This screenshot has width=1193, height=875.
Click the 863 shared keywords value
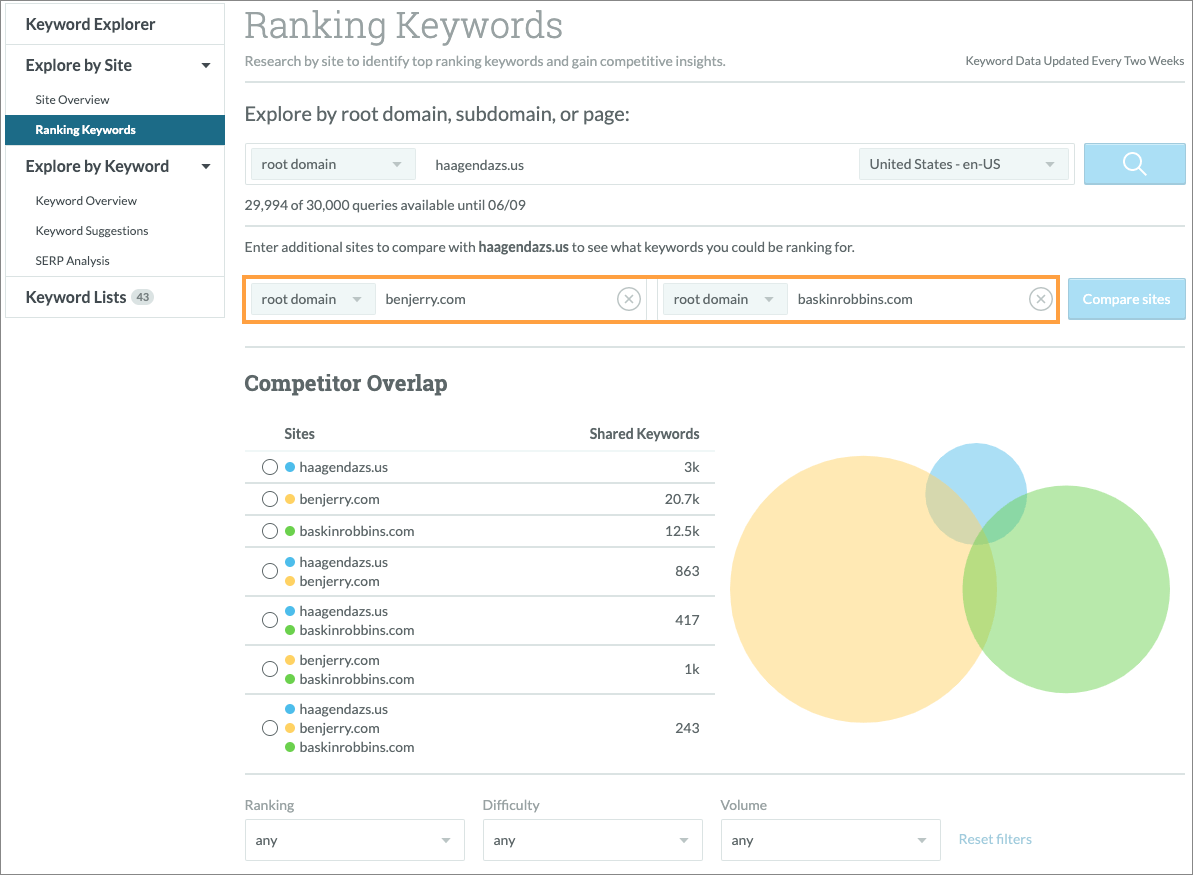[687, 571]
